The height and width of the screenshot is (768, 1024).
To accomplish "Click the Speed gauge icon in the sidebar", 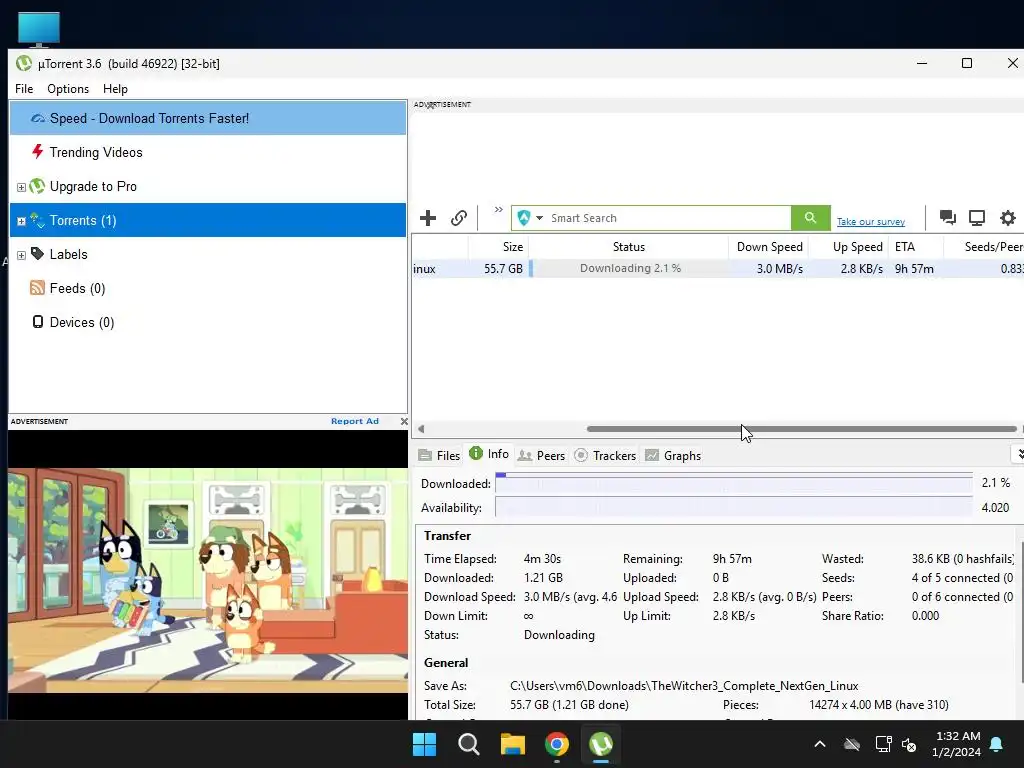I will 38,118.
